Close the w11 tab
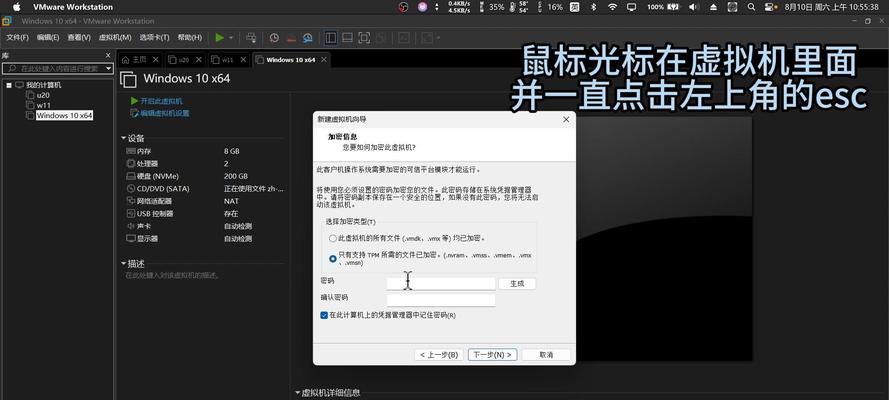889x400 pixels. click(243, 59)
